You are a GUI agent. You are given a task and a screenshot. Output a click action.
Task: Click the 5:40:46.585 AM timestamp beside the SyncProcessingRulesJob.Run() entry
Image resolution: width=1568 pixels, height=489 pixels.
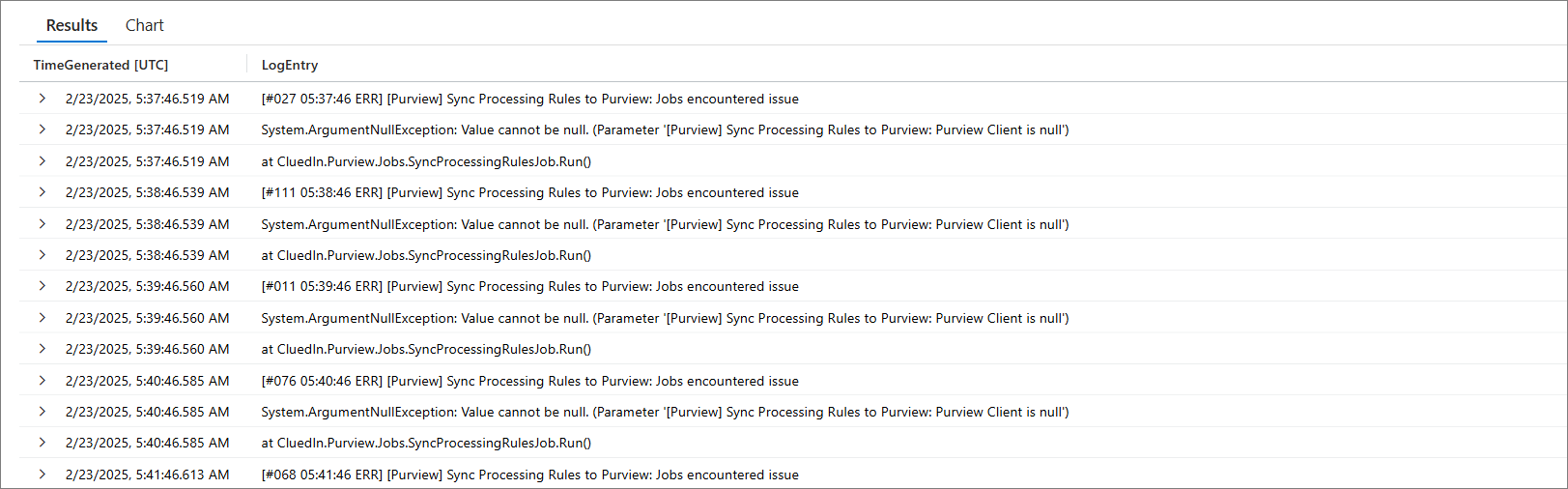coord(148,443)
